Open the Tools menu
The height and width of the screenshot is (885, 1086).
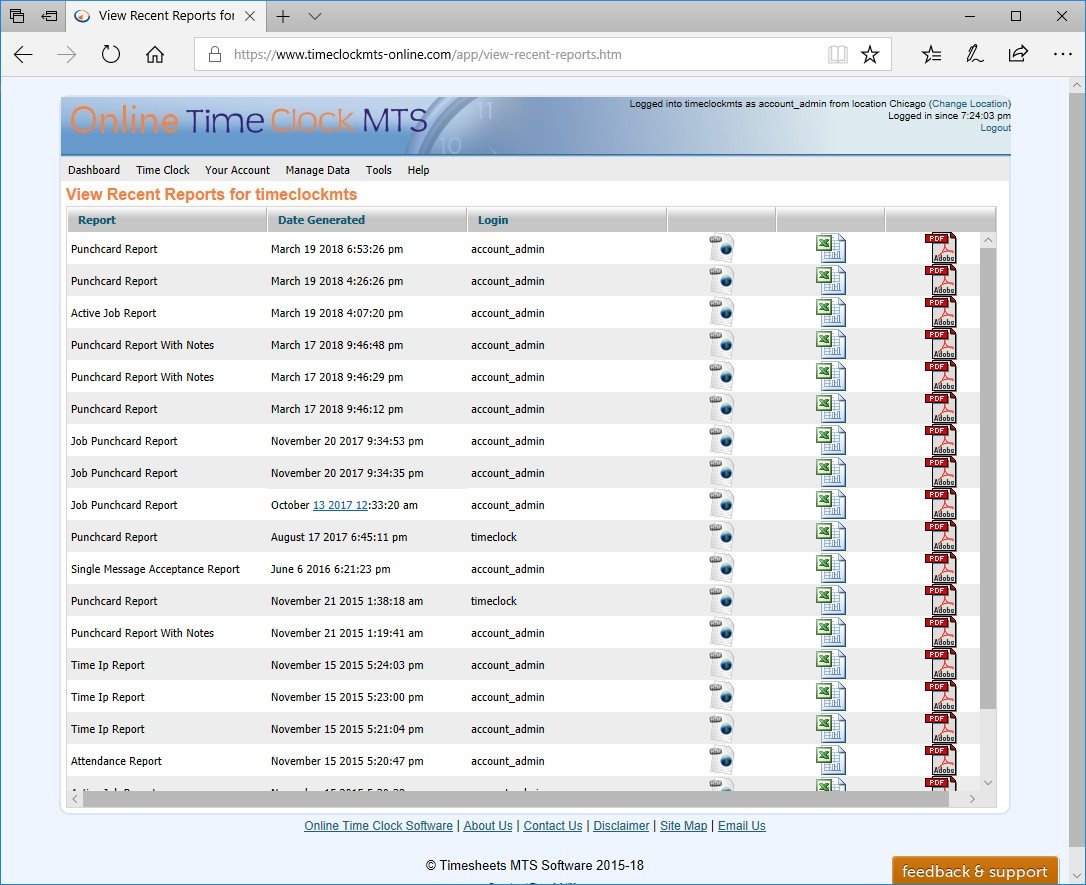pyautogui.click(x=379, y=170)
